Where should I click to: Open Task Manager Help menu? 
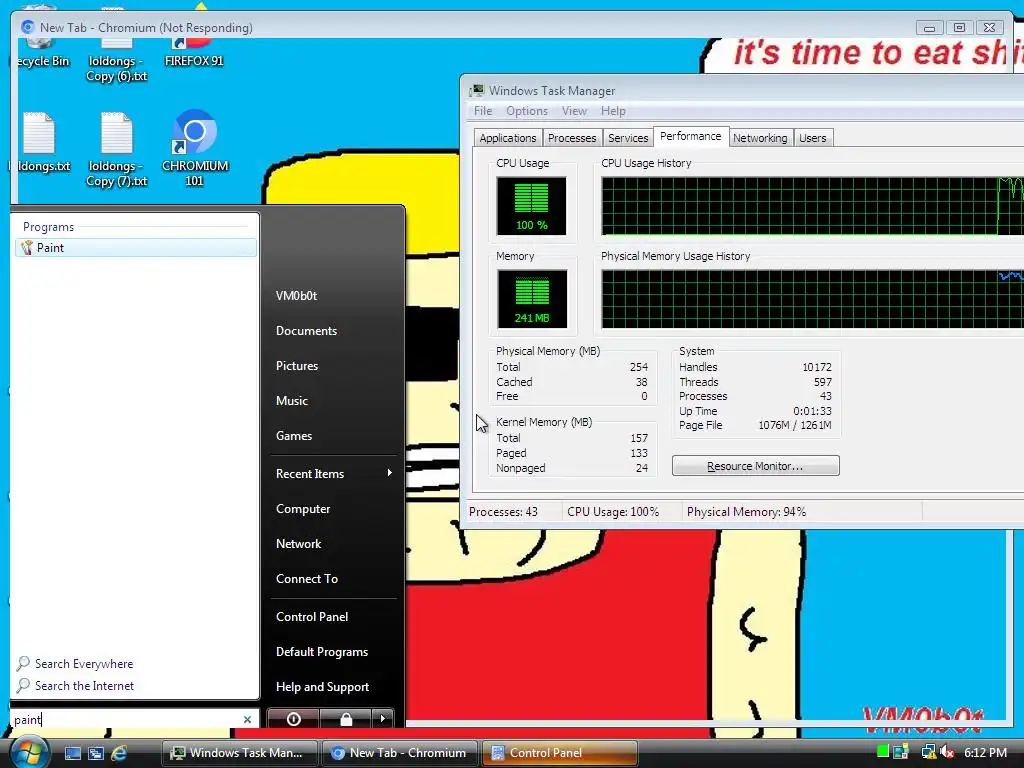click(x=613, y=111)
